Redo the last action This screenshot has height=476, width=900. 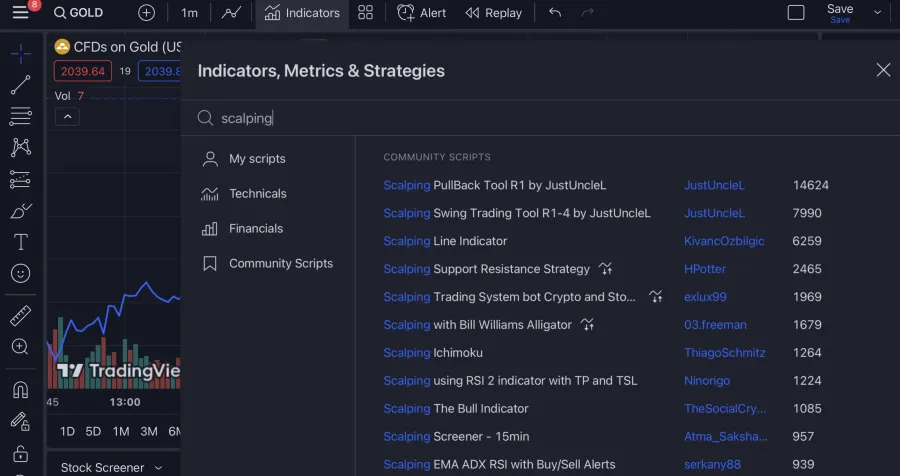(x=587, y=13)
